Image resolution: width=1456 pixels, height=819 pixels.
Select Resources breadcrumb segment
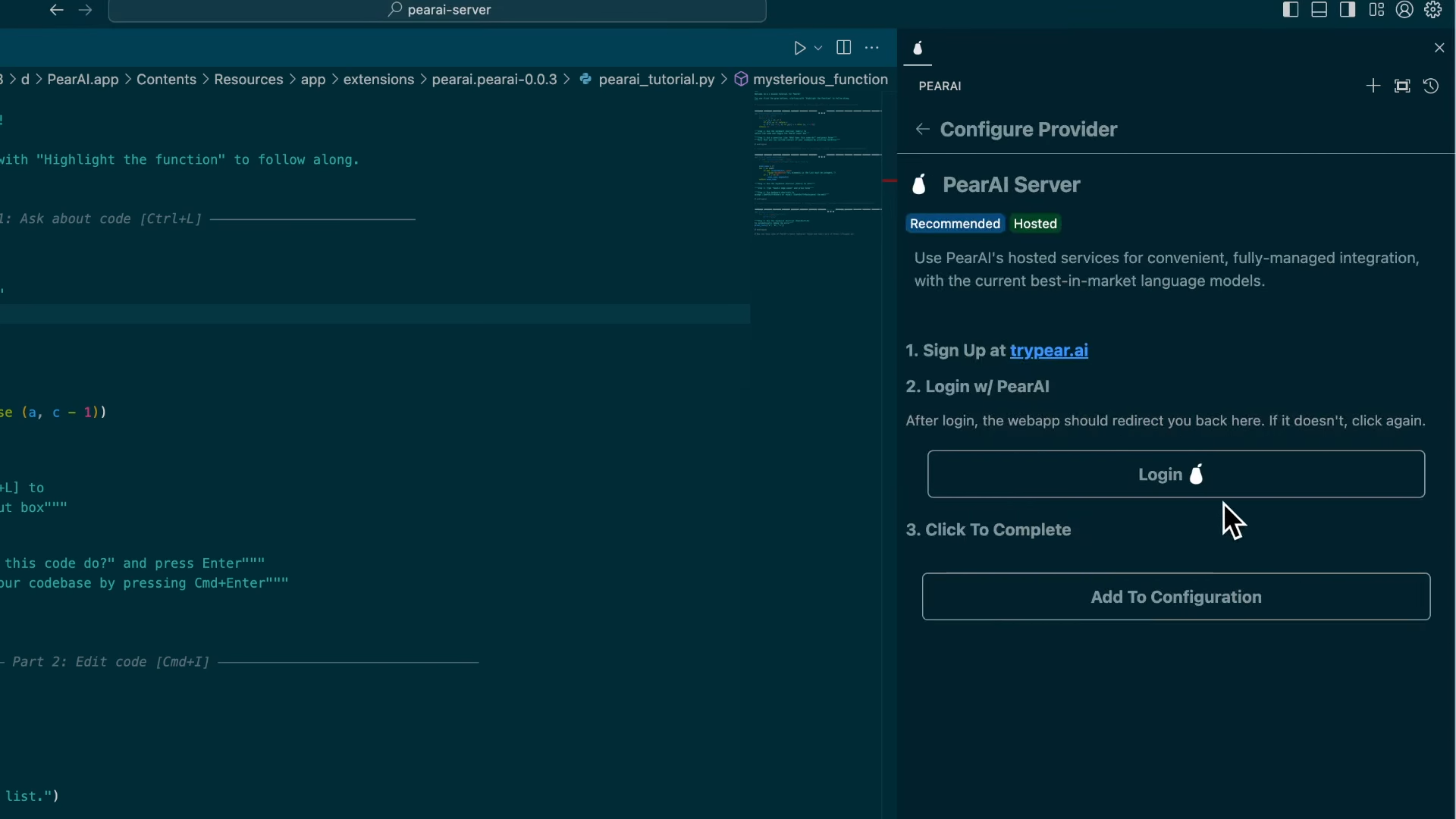tap(248, 80)
